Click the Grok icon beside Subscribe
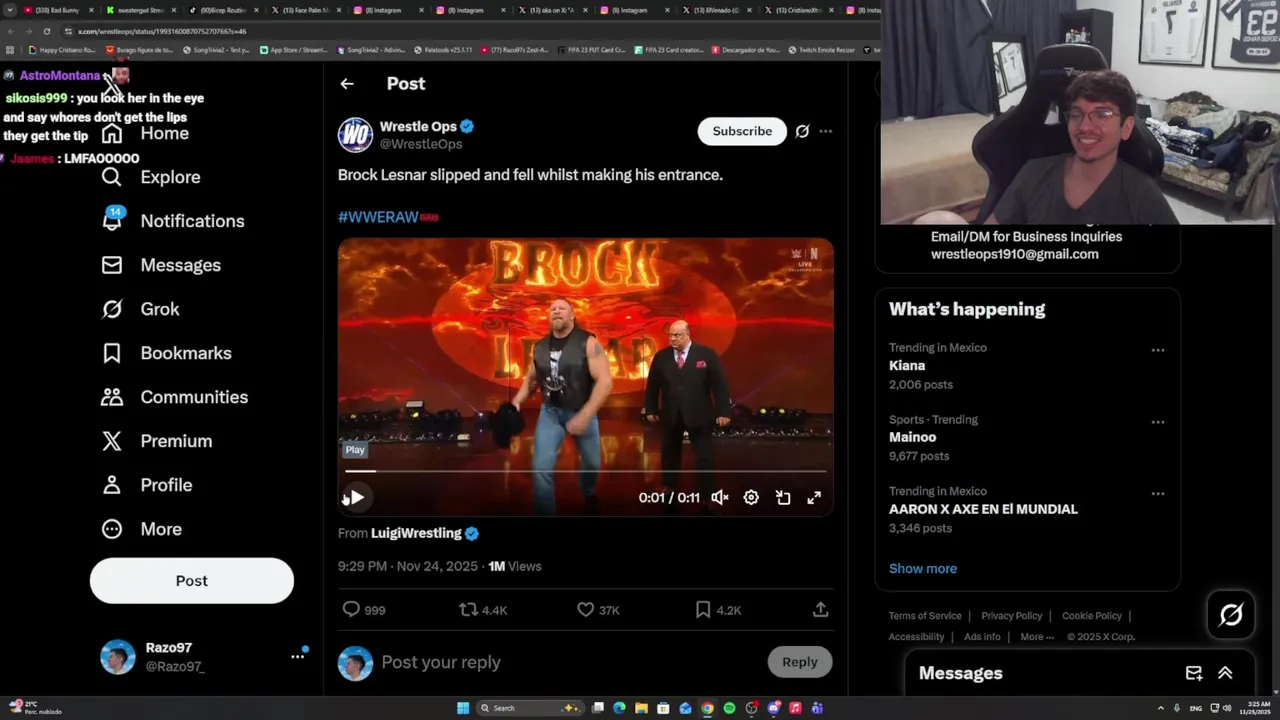1280x720 pixels. coord(802,131)
